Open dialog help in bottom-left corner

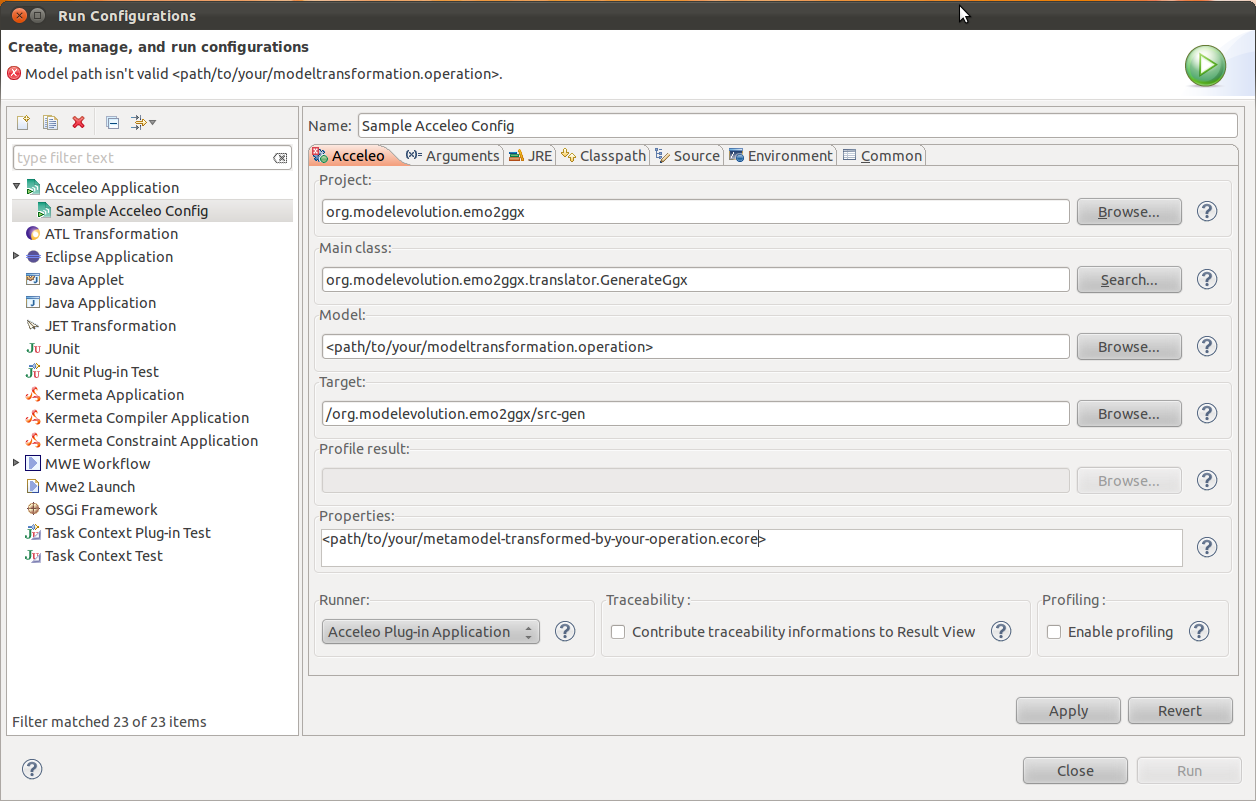tap(32, 769)
